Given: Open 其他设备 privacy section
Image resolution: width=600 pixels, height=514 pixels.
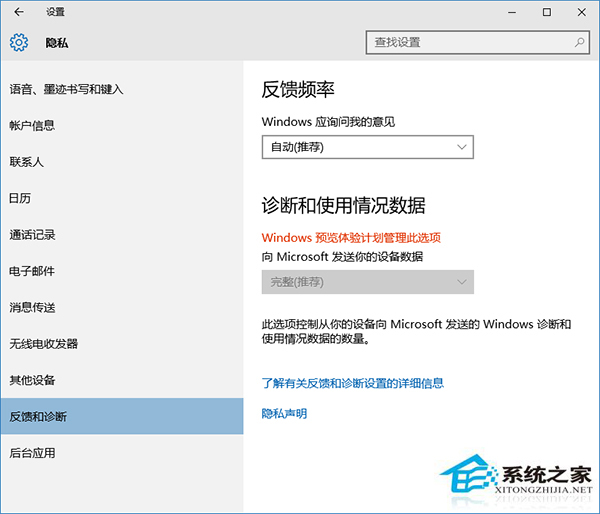Looking at the screenshot, I should tap(122, 380).
